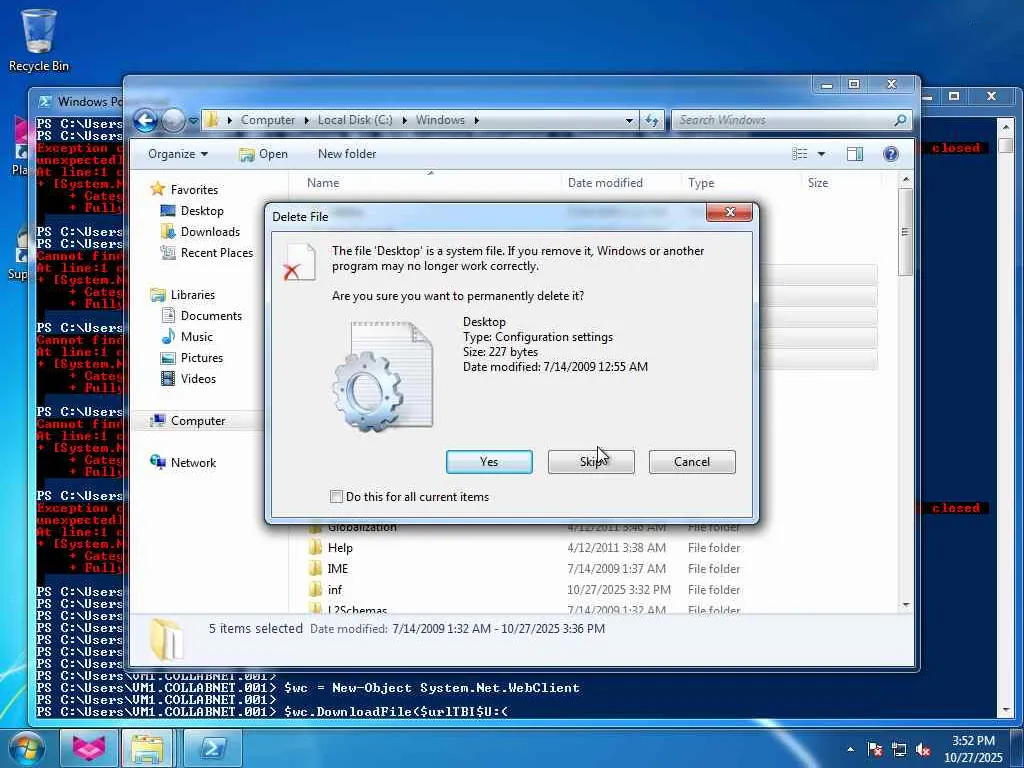Select the Help folder row

(x=591, y=547)
